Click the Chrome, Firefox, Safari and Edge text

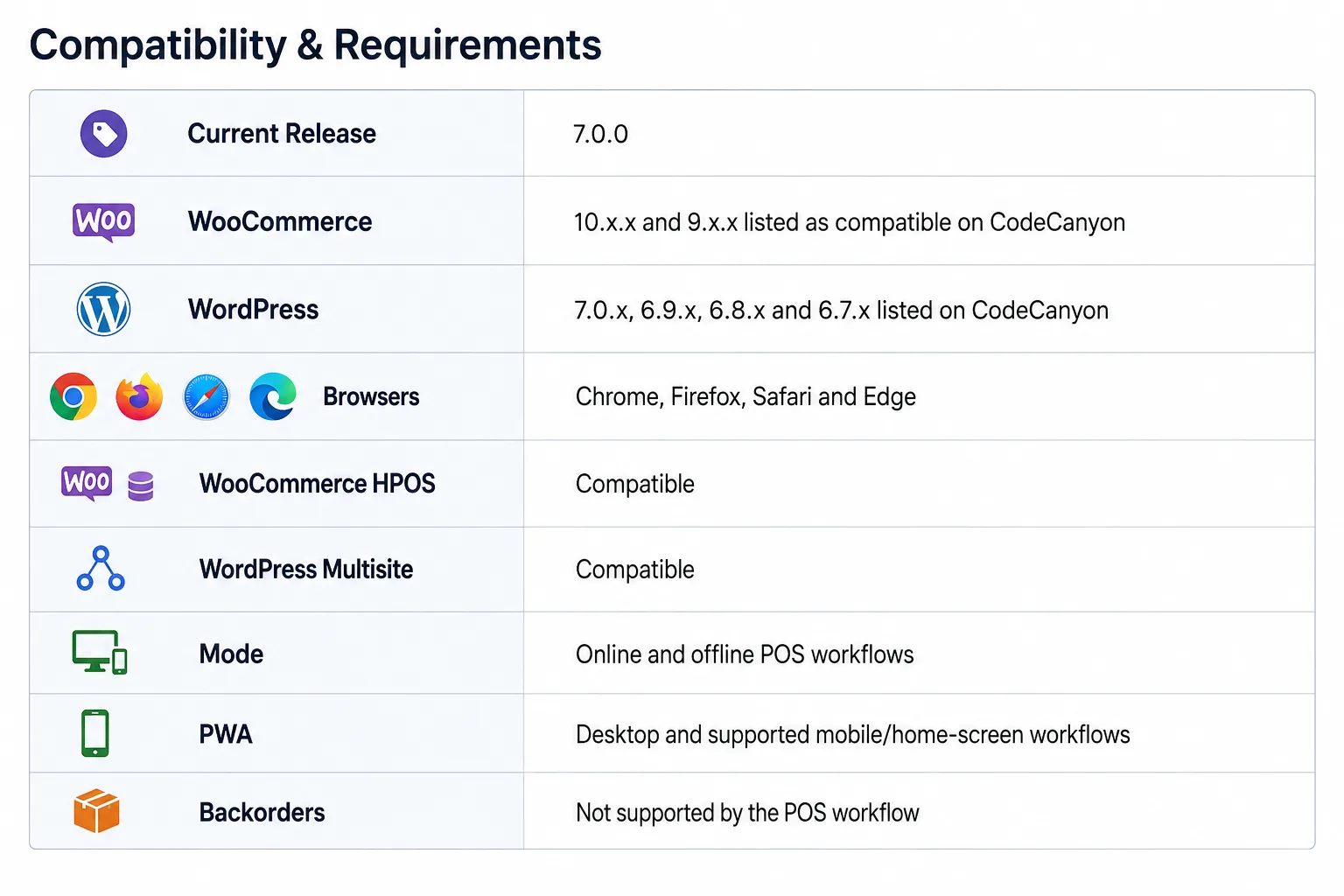tap(745, 397)
